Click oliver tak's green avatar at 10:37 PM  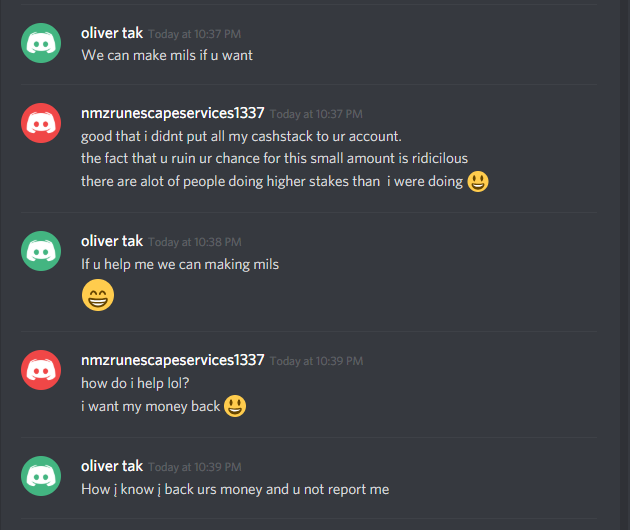pyautogui.click(x=41, y=43)
